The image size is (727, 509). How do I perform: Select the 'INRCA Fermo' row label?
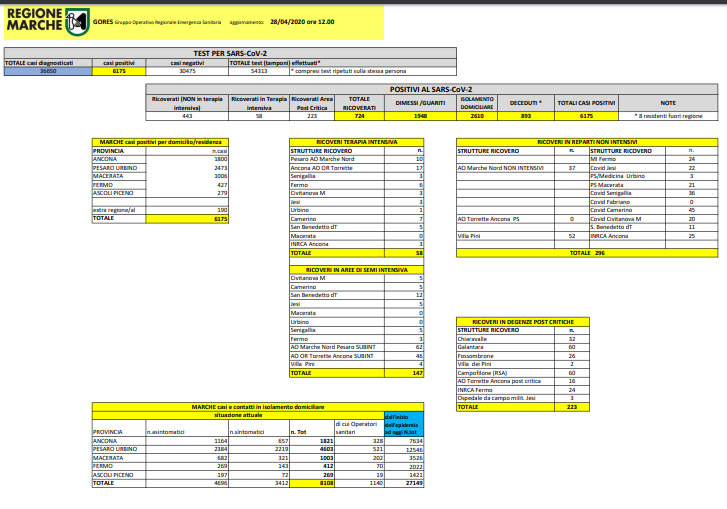pyautogui.click(x=475, y=390)
